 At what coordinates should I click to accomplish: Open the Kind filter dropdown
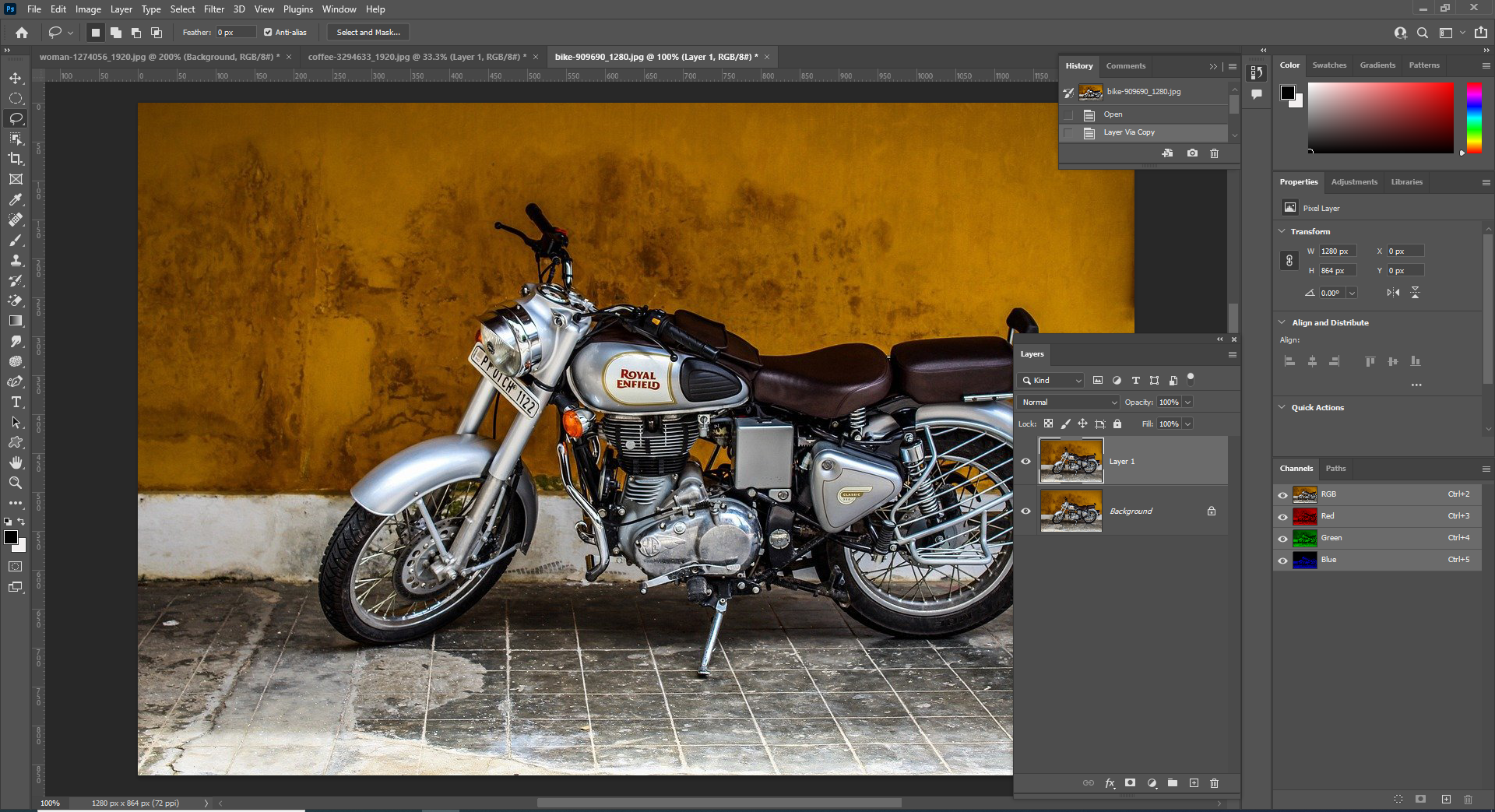(x=1050, y=381)
